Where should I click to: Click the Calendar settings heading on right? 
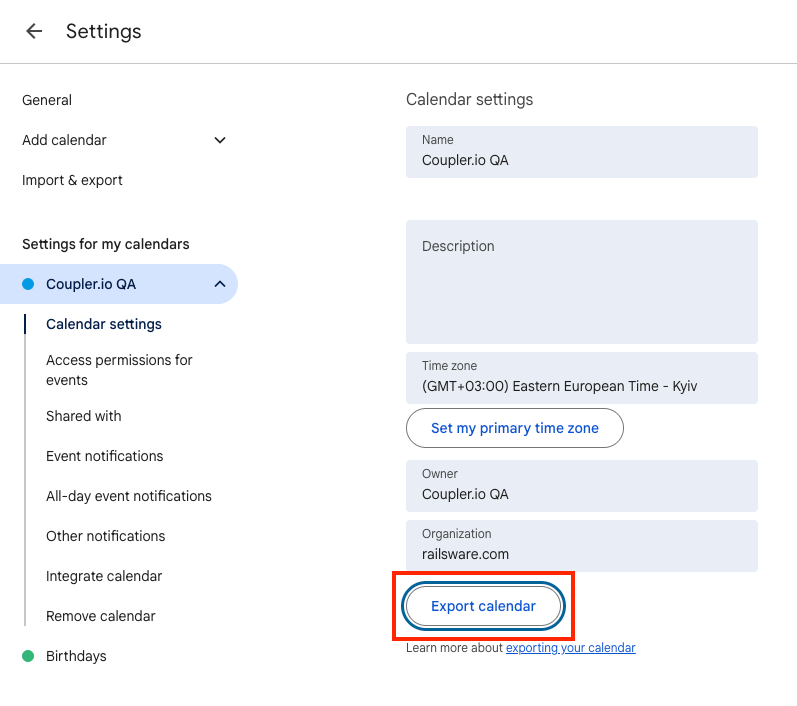tap(469, 100)
